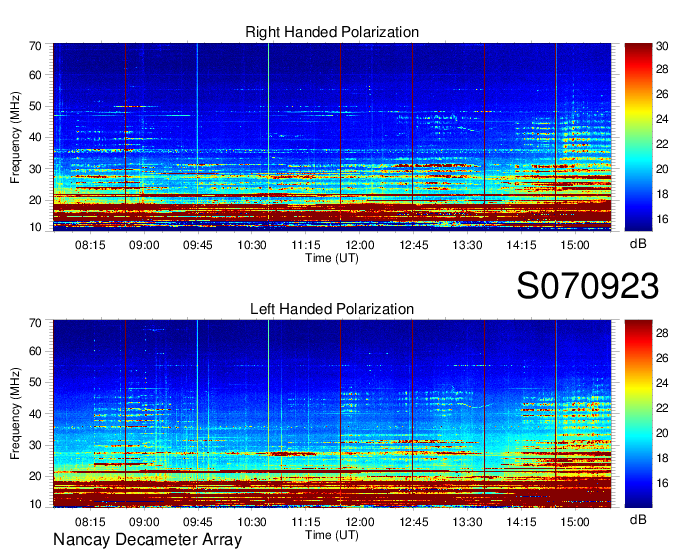Click "10" frequency tick on Right Handed plot
The height and width of the screenshot is (552, 680).
click(35, 227)
